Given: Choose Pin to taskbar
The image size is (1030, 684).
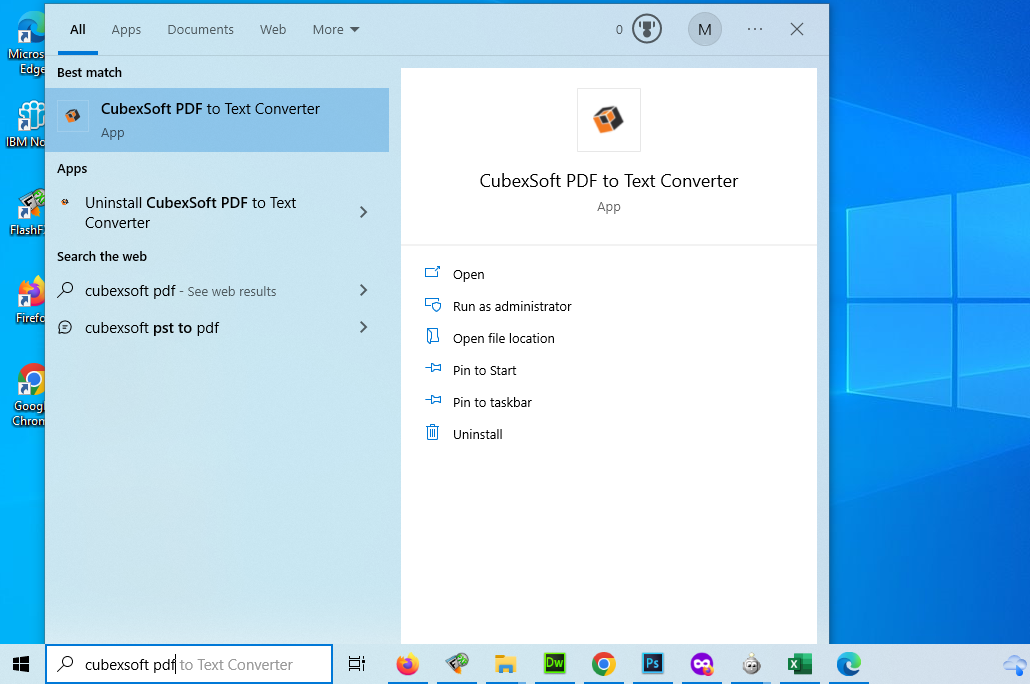Looking at the screenshot, I should click(492, 402).
